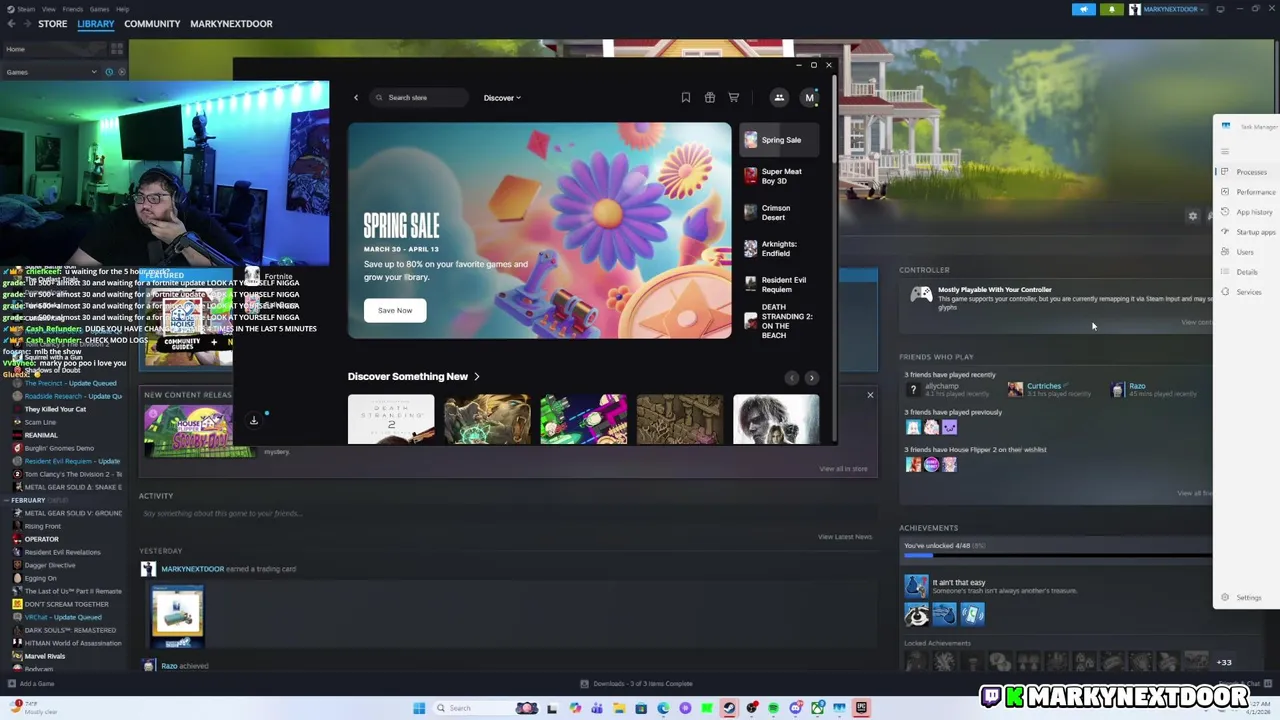The width and height of the screenshot is (1280, 720).
Task: Open Epic Games Launcher taskbar icon
Action: coord(861,709)
